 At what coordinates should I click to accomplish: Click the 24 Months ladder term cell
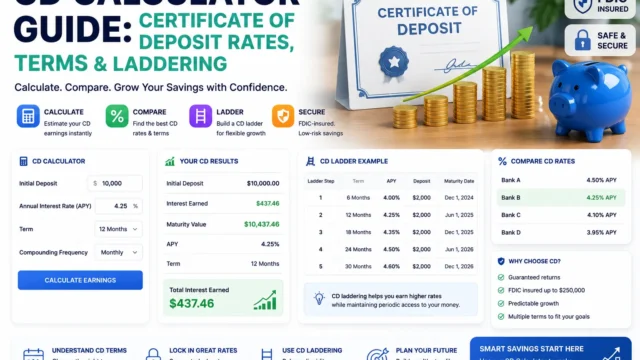358,249
